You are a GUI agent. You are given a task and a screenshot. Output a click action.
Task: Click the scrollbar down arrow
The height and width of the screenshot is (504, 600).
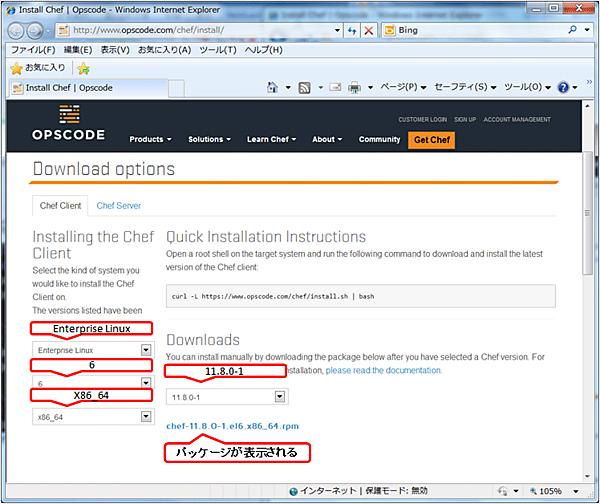[587, 476]
